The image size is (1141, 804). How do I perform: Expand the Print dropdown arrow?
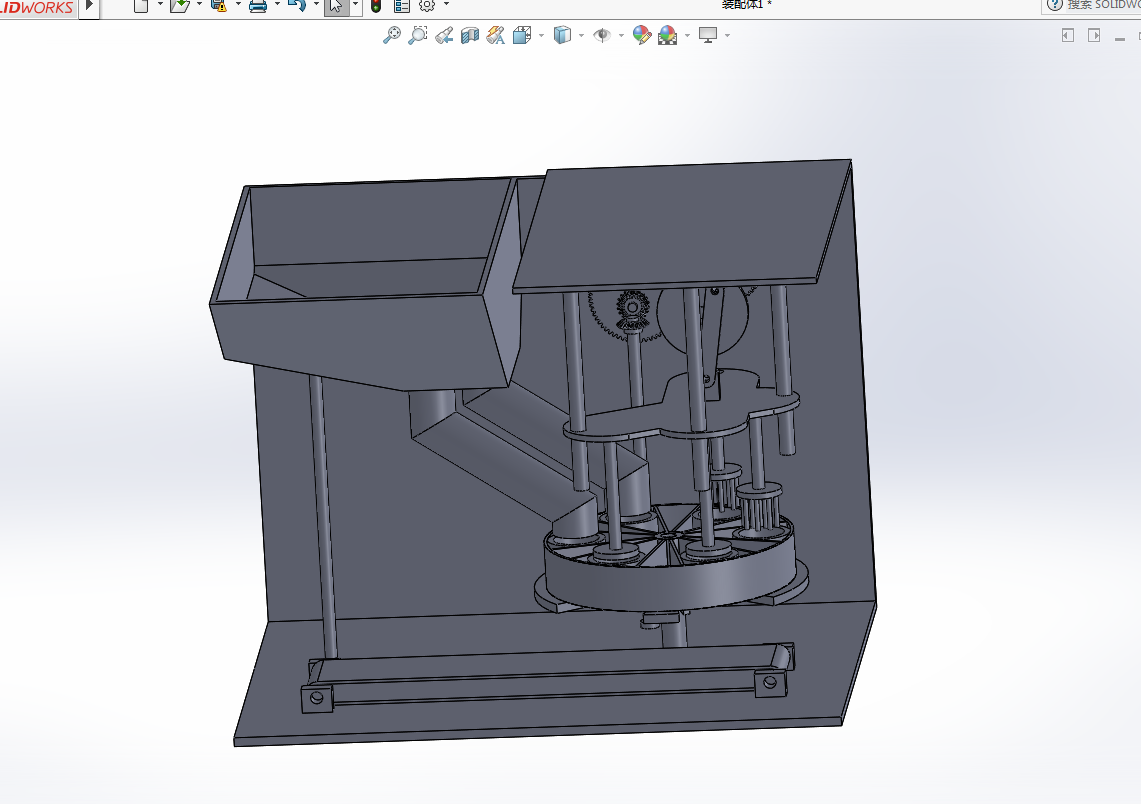[x=277, y=4]
